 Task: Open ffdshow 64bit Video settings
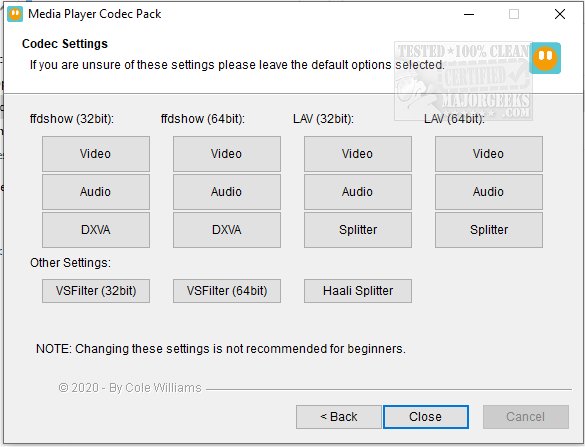[227, 154]
